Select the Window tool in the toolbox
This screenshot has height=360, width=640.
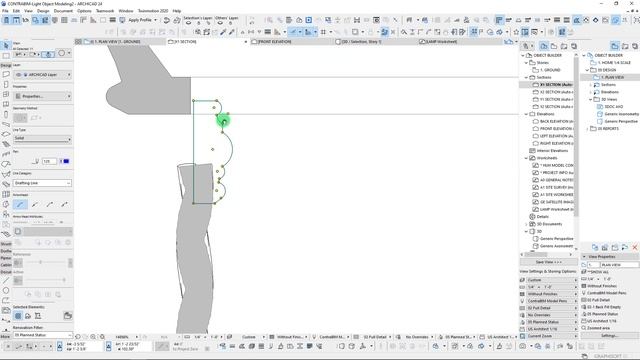click(x=6, y=94)
